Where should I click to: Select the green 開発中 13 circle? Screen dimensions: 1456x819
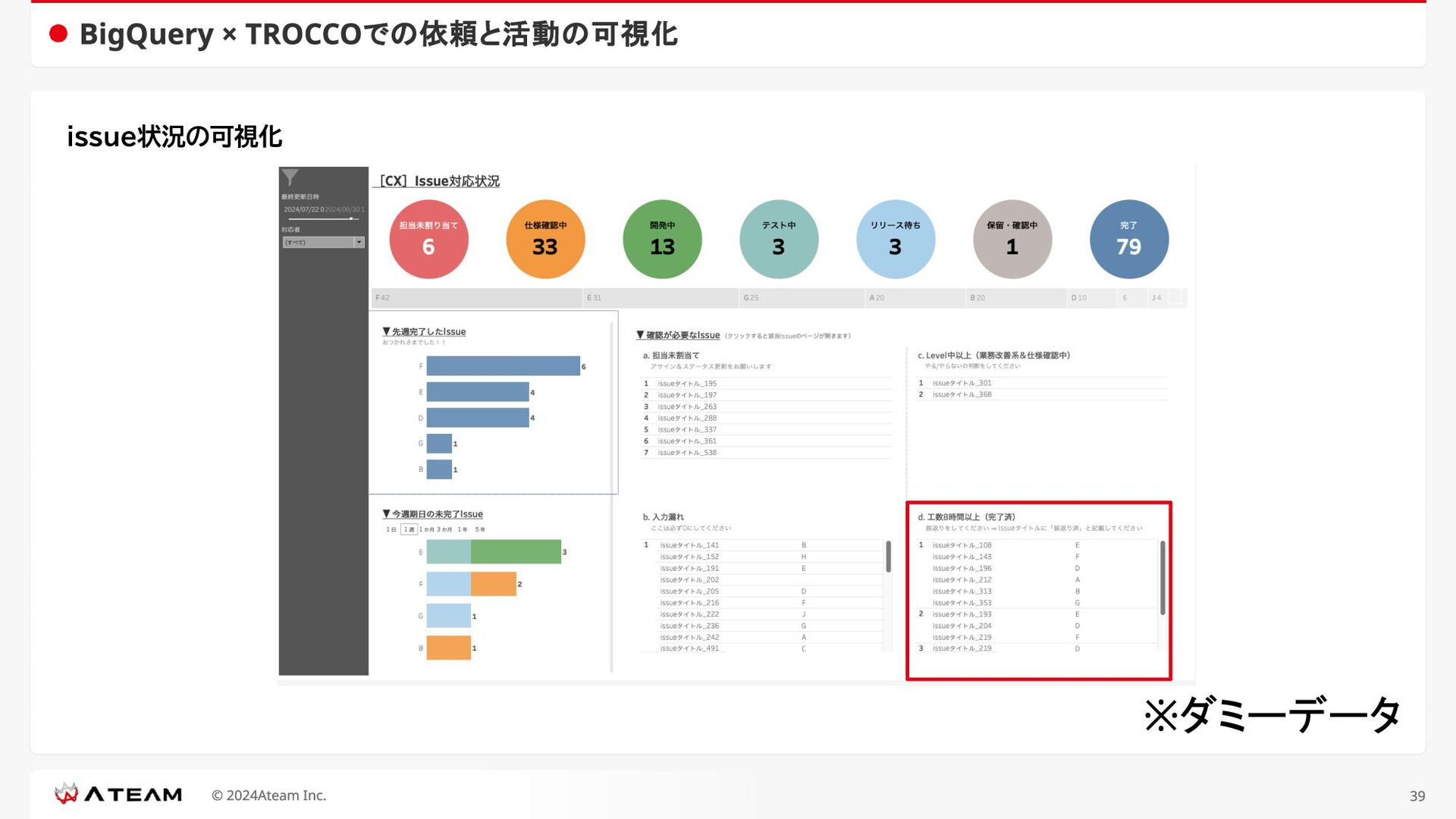pyautogui.click(x=662, y=239)
